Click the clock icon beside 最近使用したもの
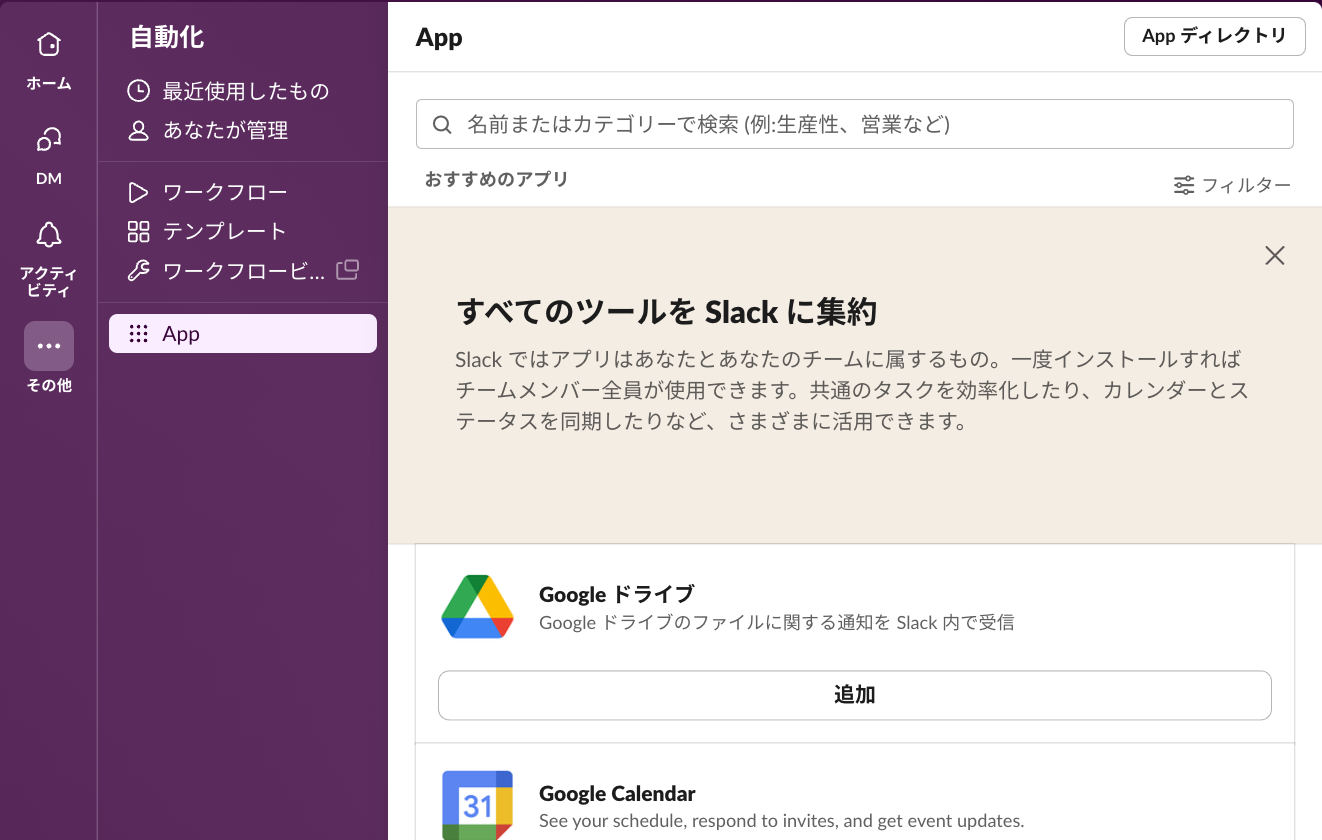The image size is (1322, 840). click(x=139, y=91)
